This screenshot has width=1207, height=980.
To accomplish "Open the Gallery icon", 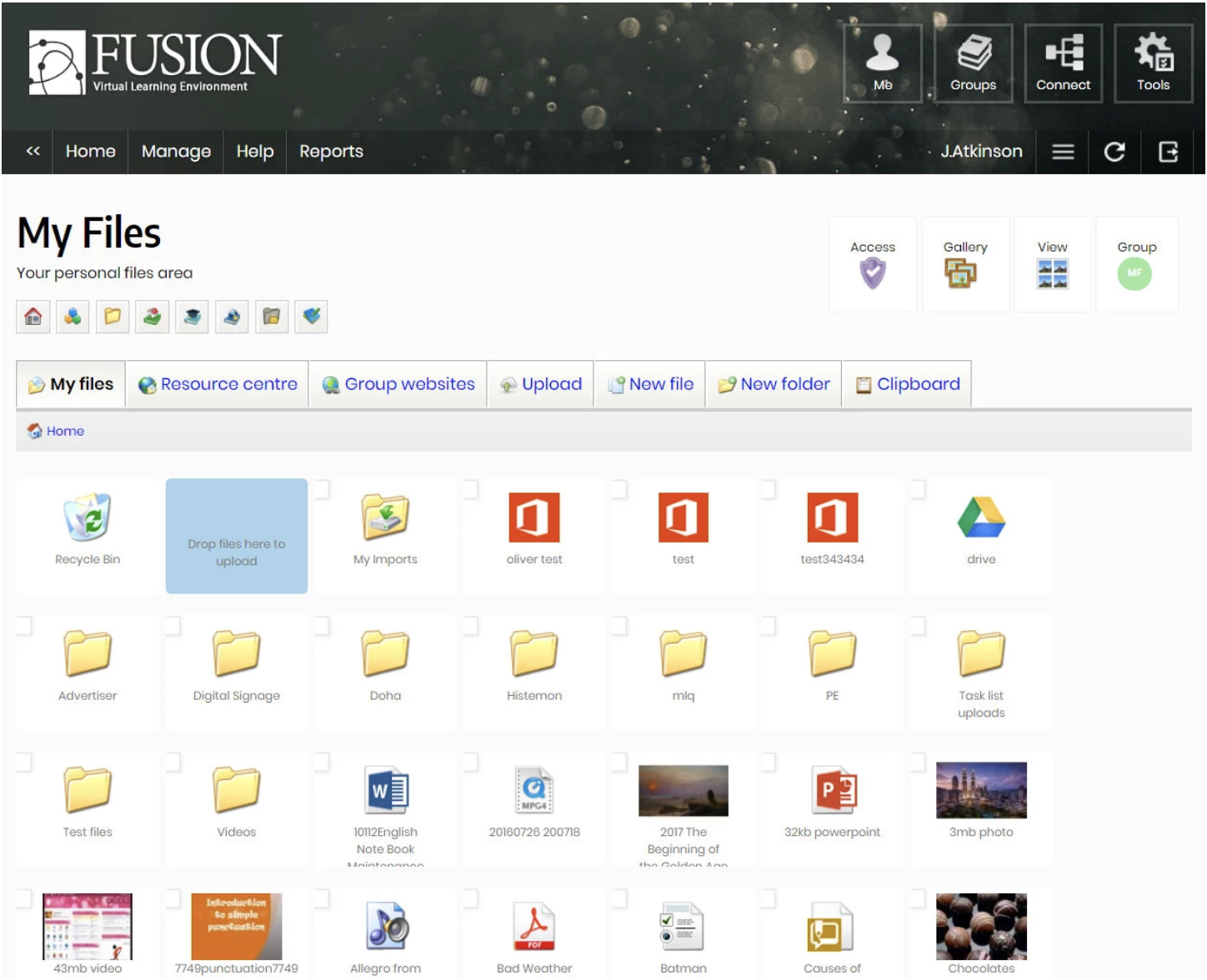I will pyautogui.click(x=960, y=272).
